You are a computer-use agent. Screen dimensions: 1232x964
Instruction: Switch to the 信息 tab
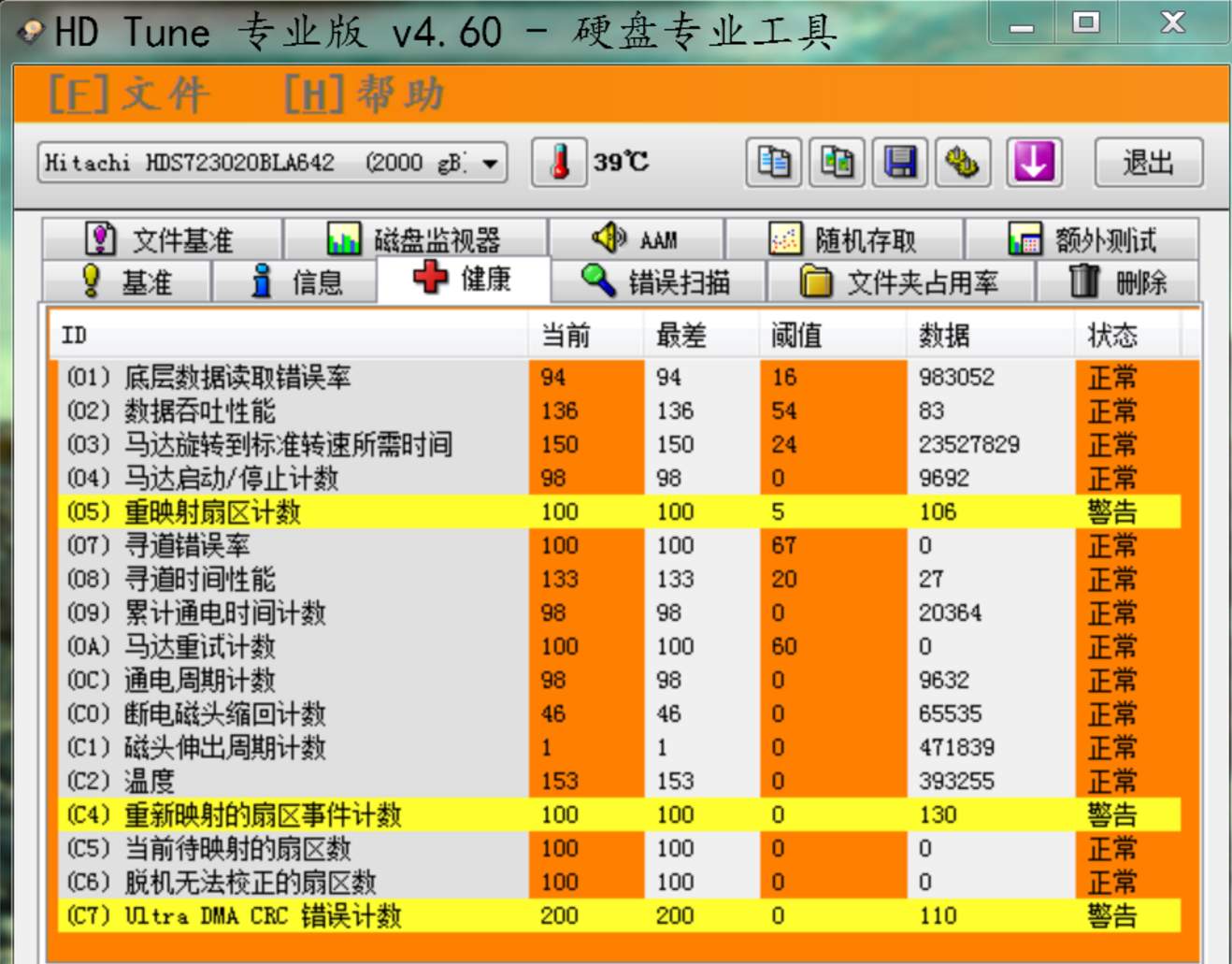coord(294,281)
